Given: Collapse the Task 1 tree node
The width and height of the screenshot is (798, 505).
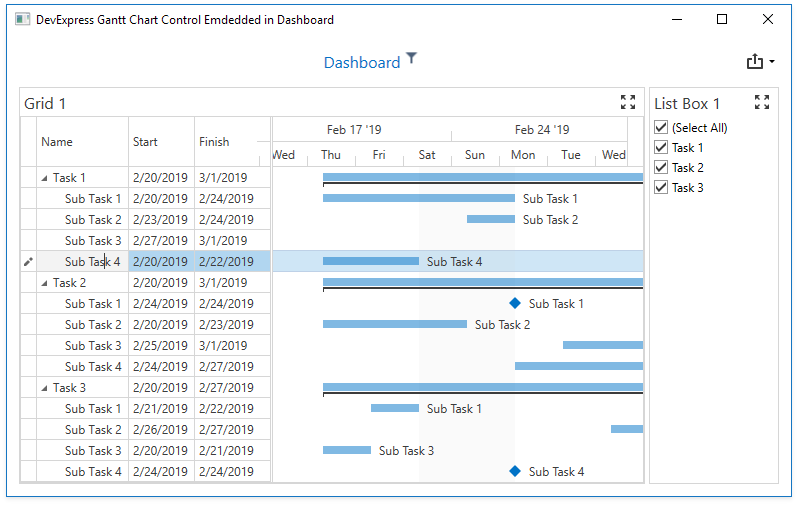Looking at the screenshot, I should (44, 178).
